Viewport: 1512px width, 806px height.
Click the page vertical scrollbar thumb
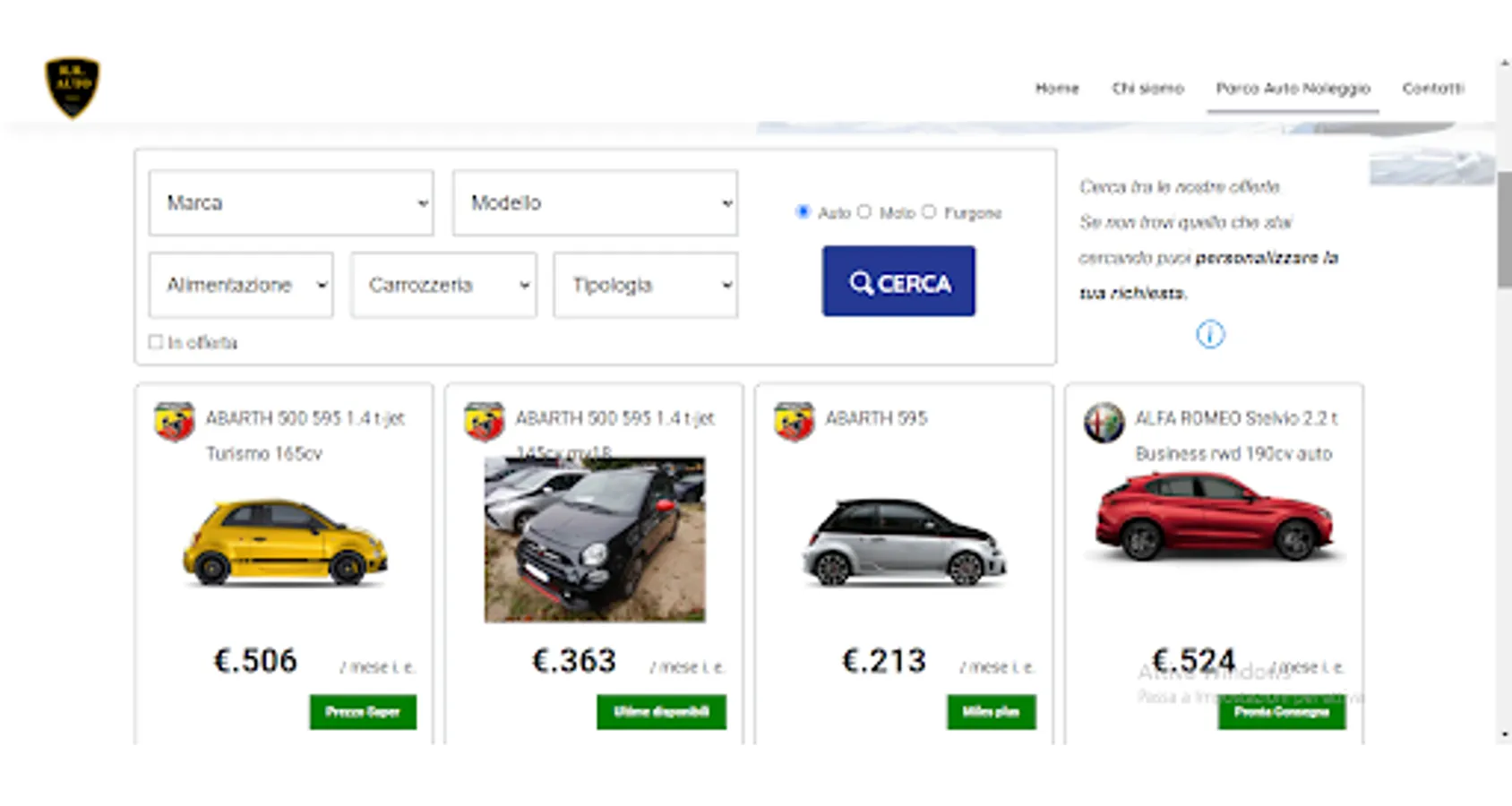(x=1504, y=229)
